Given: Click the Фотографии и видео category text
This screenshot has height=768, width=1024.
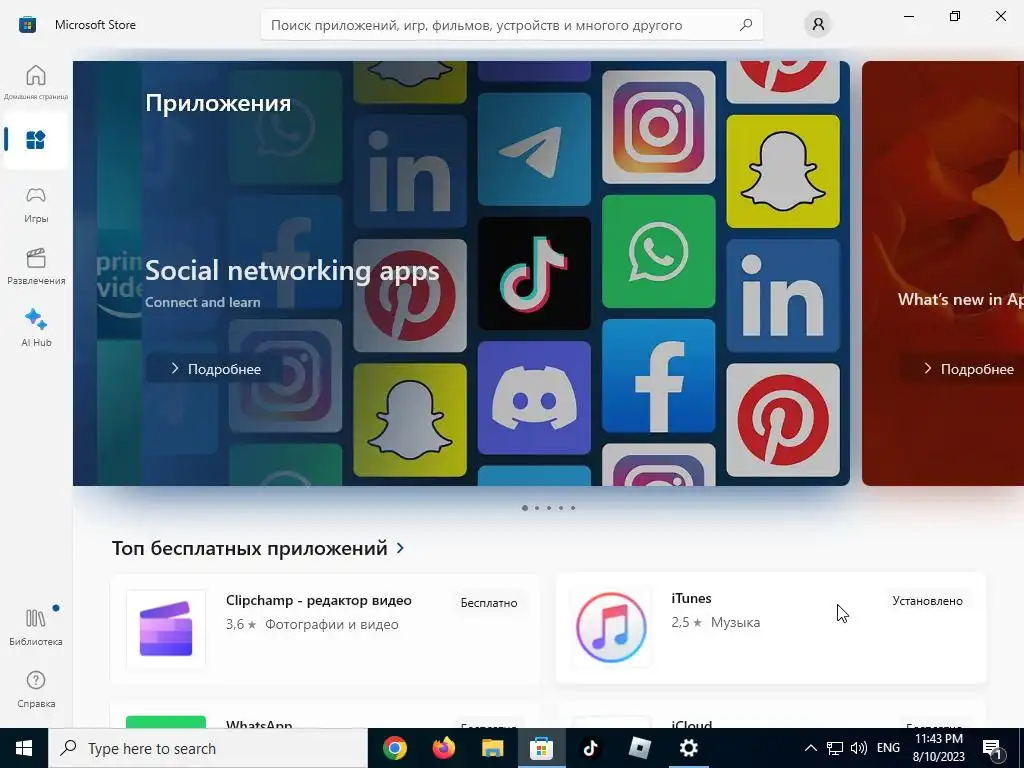Looking at the screenshot, I should (332, 624).
